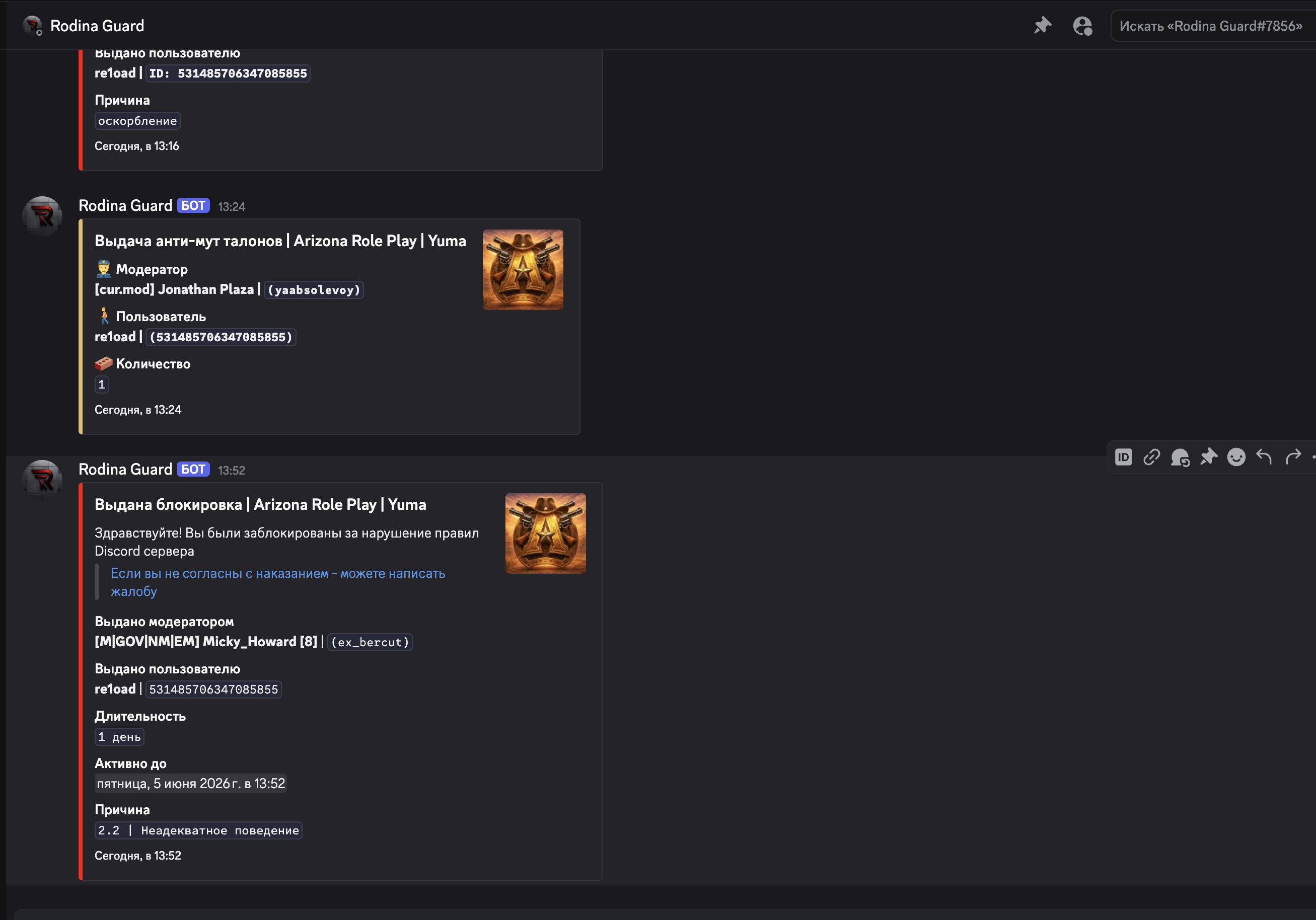
Task: Forward message with right arrow icon
Action: point(1293,457)
